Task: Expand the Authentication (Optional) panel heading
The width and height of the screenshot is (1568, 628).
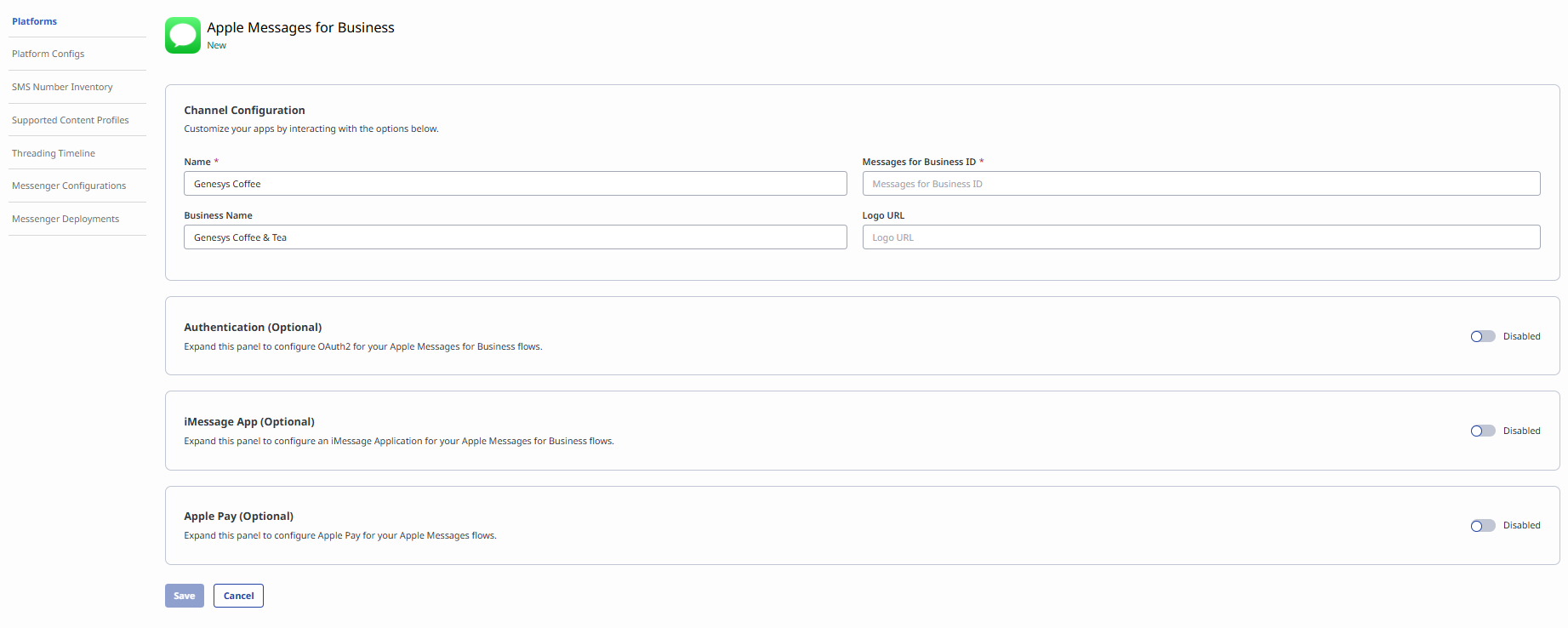Action: (x=253, y=328)
